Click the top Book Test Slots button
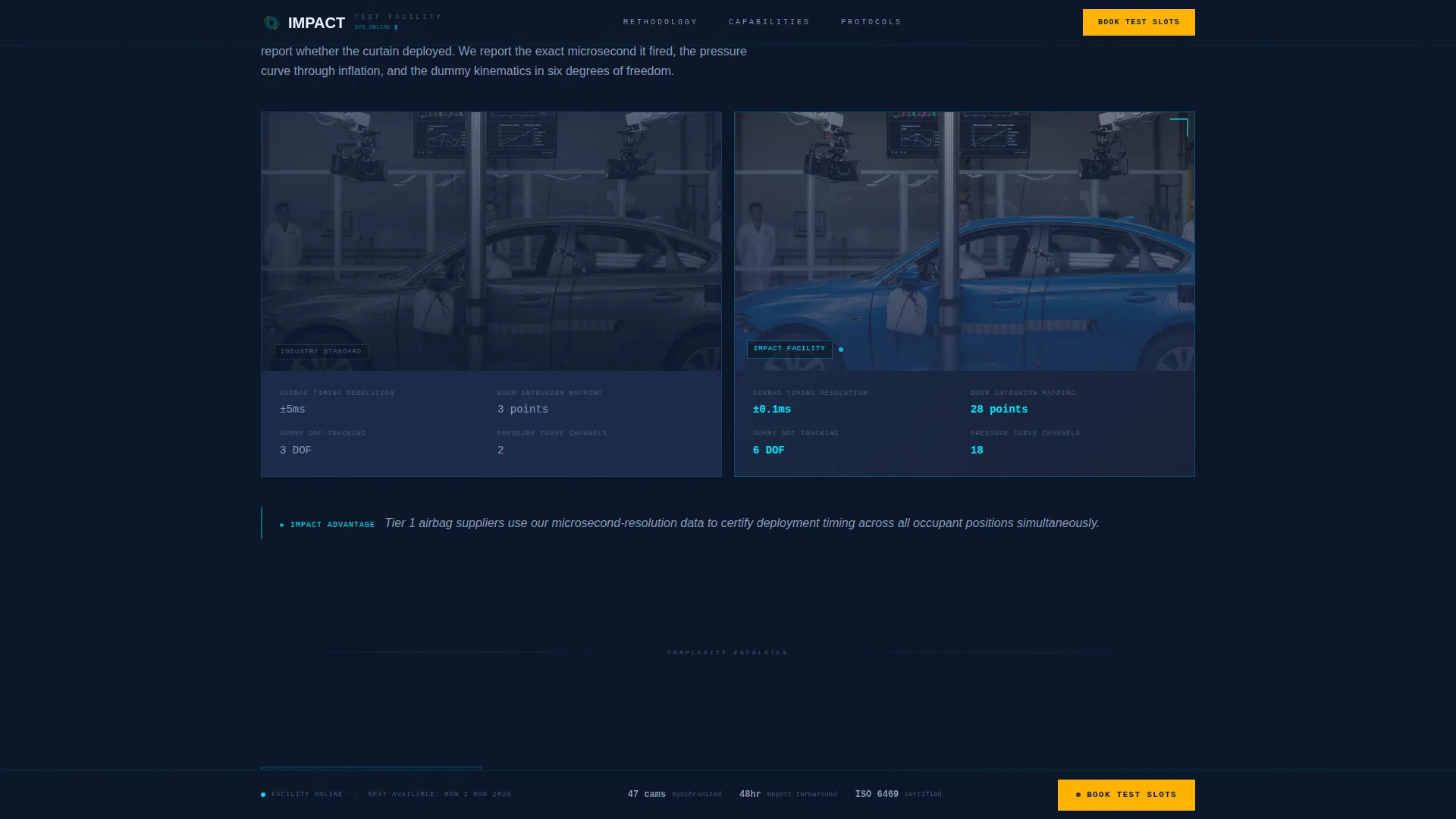The height and width of the screenshot is (819, 1456). click(x=1138, y=22)
